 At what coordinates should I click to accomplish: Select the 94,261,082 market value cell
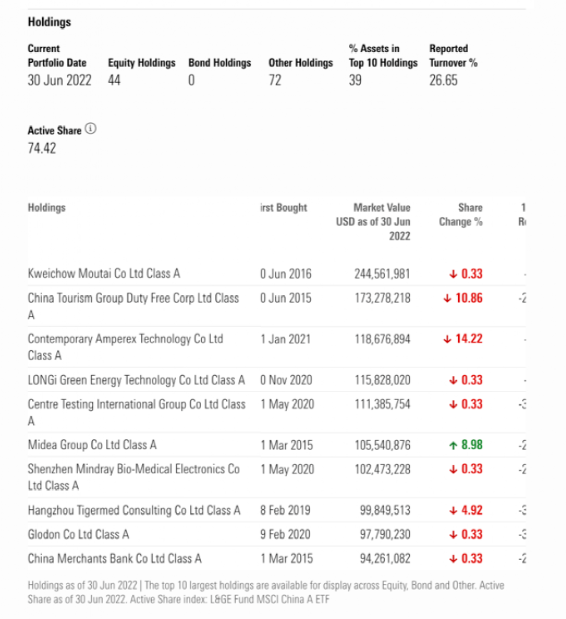(385, 559)
